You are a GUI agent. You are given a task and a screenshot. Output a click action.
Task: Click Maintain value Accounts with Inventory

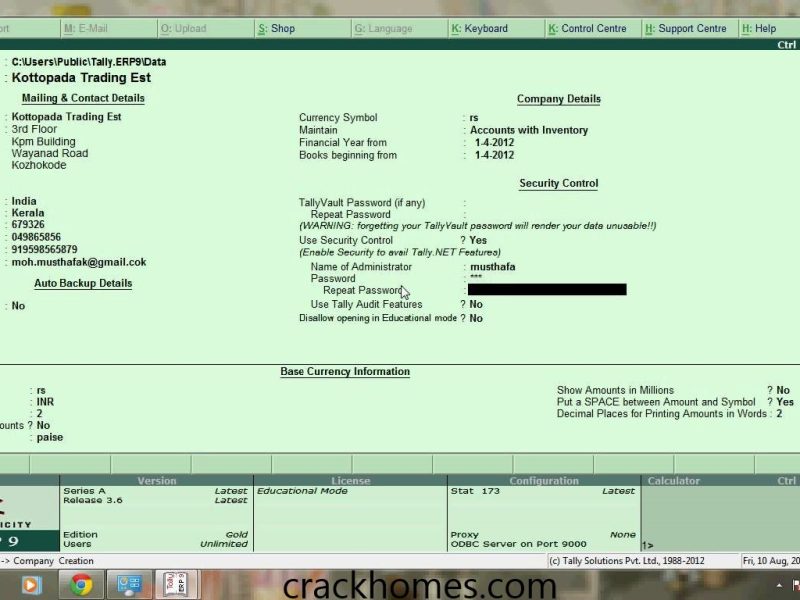click(x=529, y=130)
